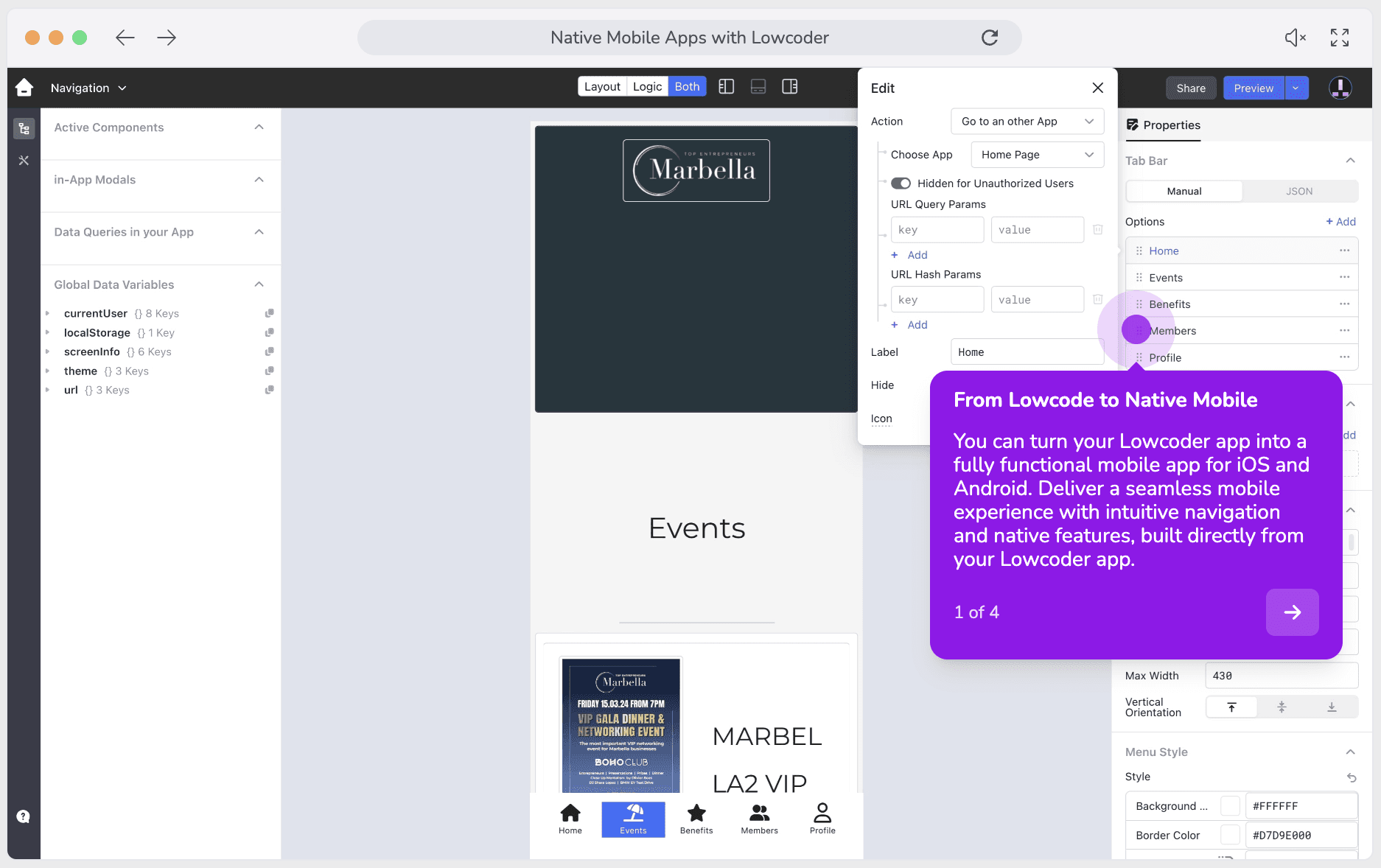Open the Events tab in app preview
This screenshot has width=1381, height=868.
pos(633,819)
